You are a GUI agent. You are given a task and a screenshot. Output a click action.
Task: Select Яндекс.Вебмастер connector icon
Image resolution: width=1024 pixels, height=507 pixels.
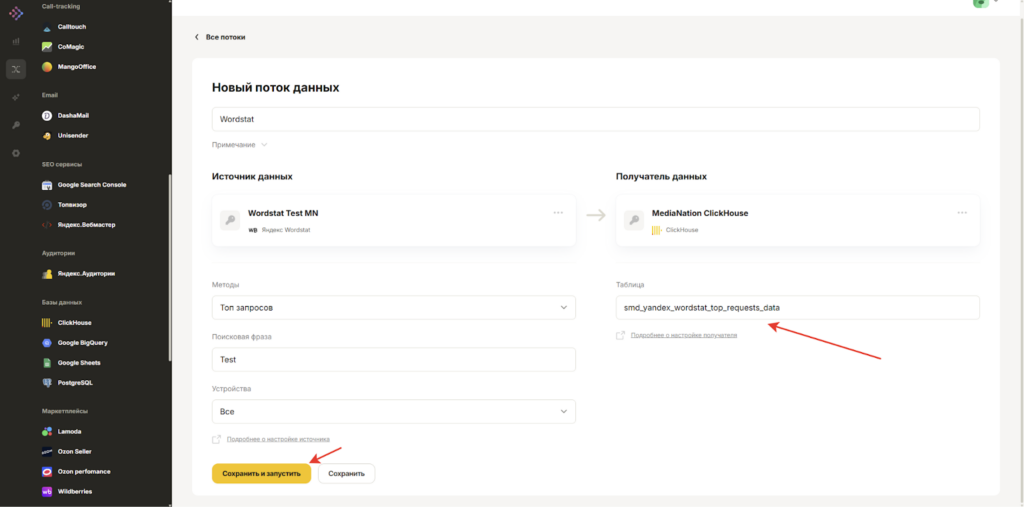(x=47, y=225)
